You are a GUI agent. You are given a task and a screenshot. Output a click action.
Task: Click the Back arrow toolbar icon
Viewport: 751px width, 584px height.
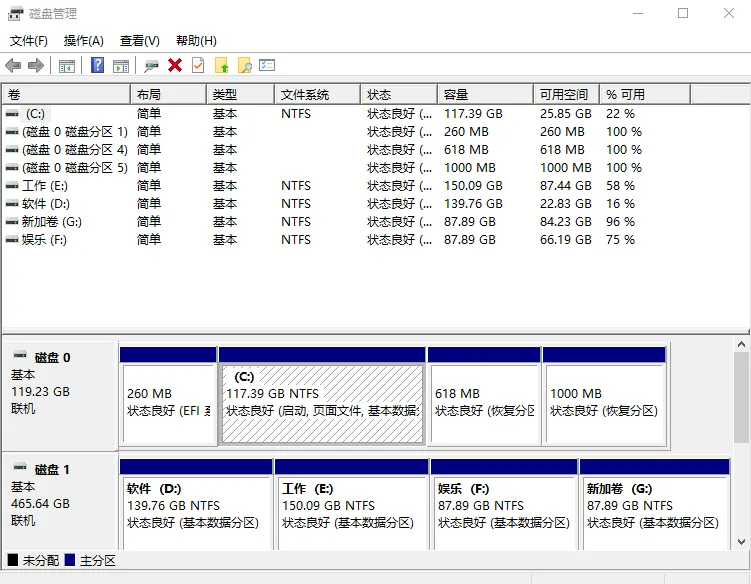click(13, 65)
